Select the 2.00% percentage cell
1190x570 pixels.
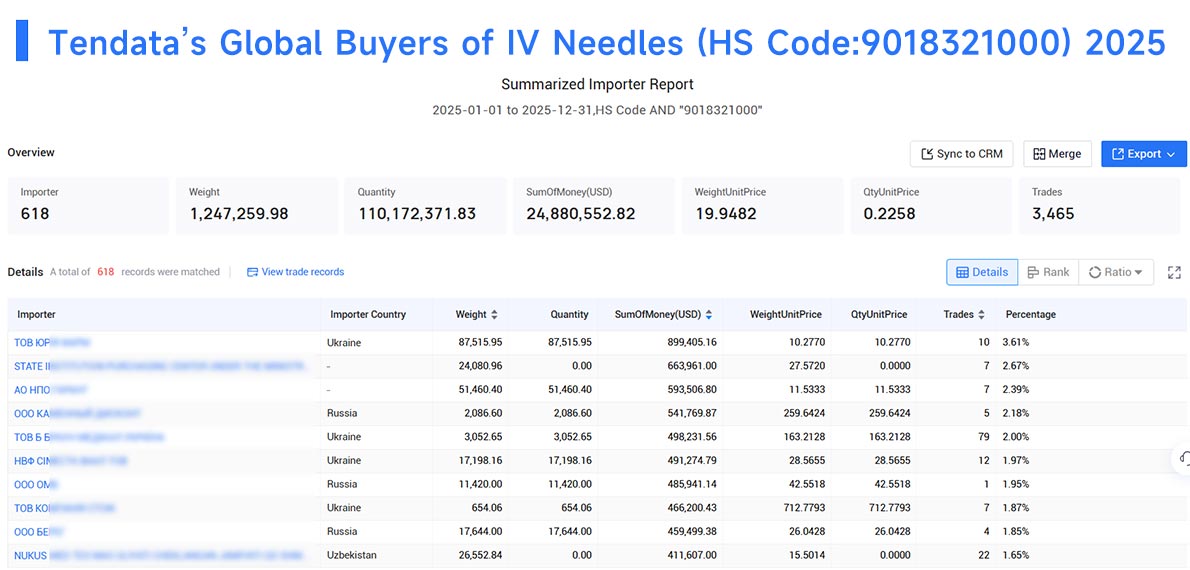point(1015,437)
